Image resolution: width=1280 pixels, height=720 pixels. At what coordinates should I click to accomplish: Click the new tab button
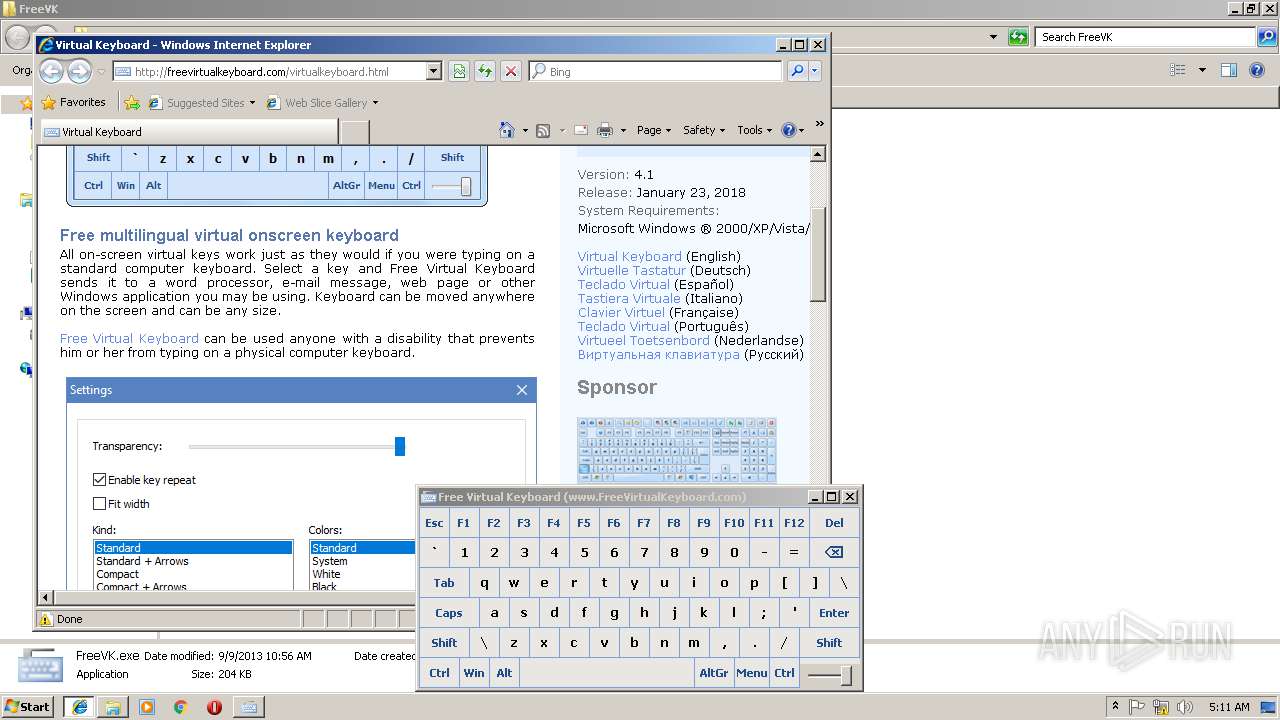355,131
